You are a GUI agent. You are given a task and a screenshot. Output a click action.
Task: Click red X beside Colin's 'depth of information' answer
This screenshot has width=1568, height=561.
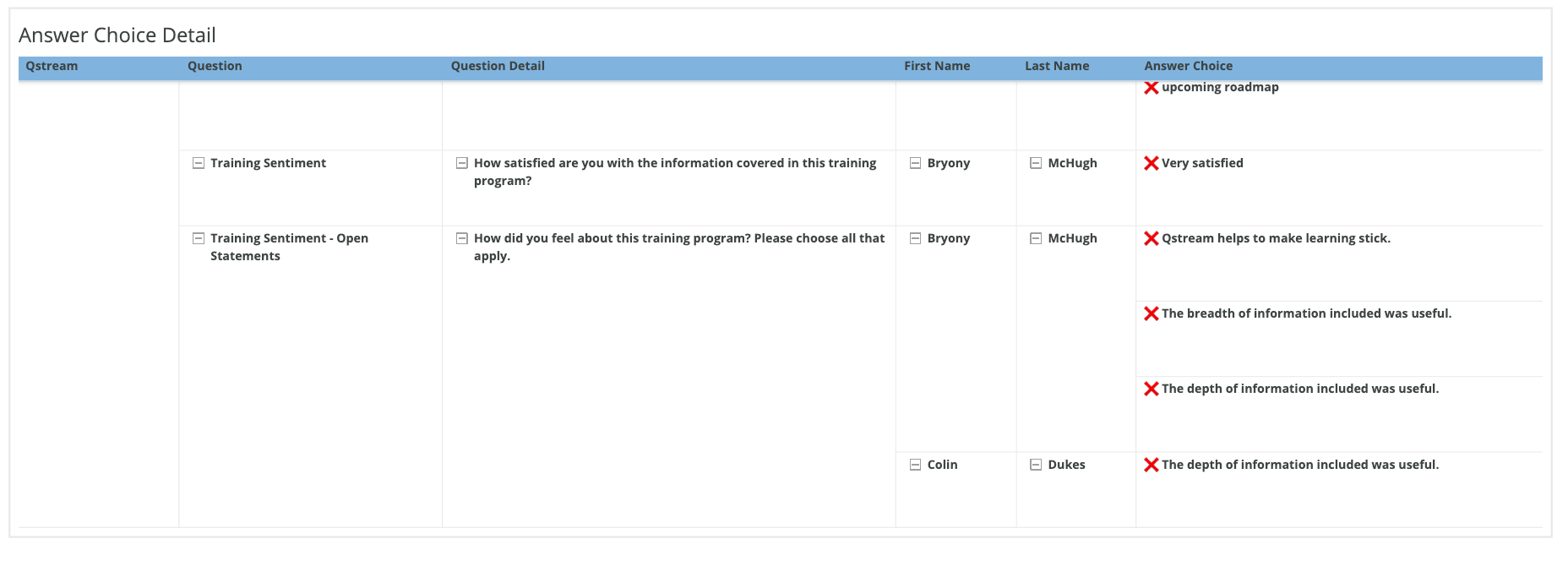1151,465
